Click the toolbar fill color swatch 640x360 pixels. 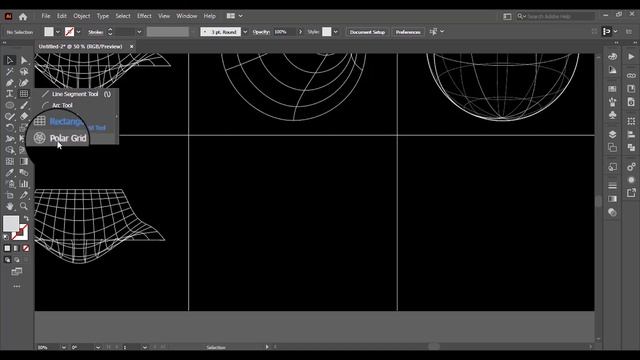(x=11, y=224)
